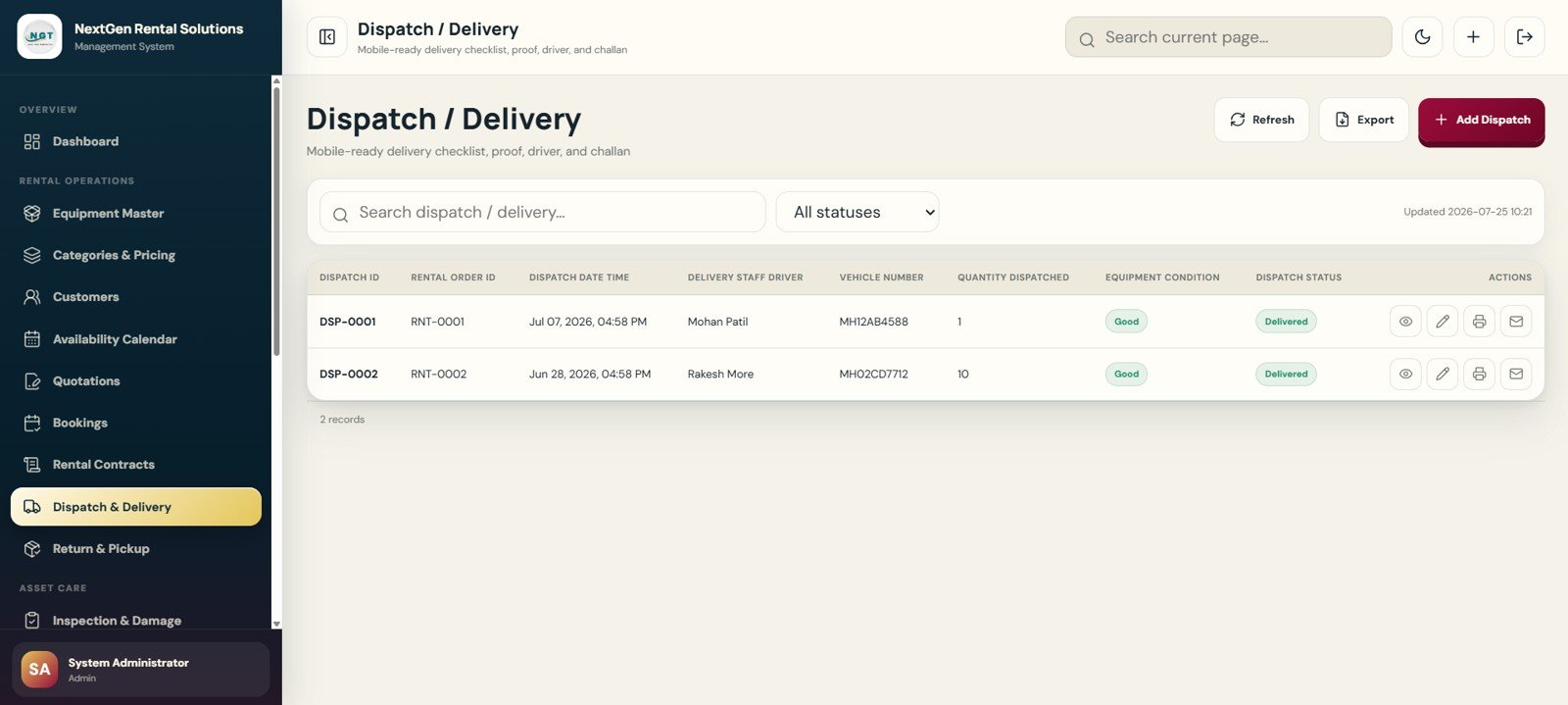
Task: Click vehicle number MH02CD7712
Action: point(873,374)
